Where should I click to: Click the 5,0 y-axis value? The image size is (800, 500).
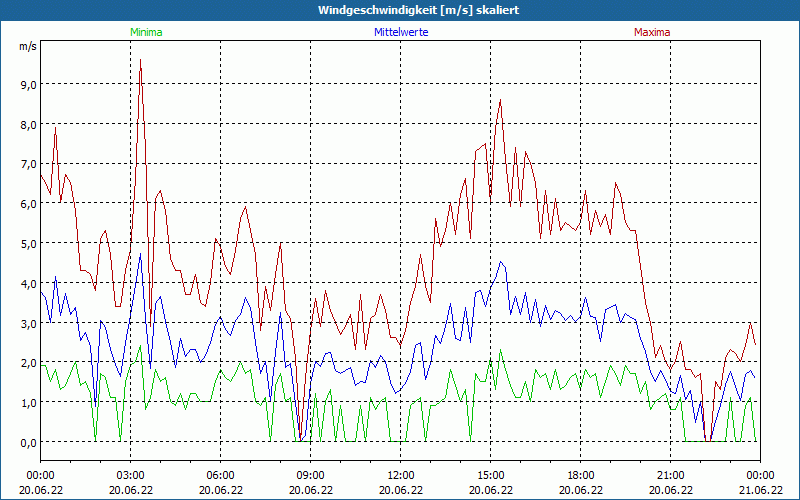(29, 244)
